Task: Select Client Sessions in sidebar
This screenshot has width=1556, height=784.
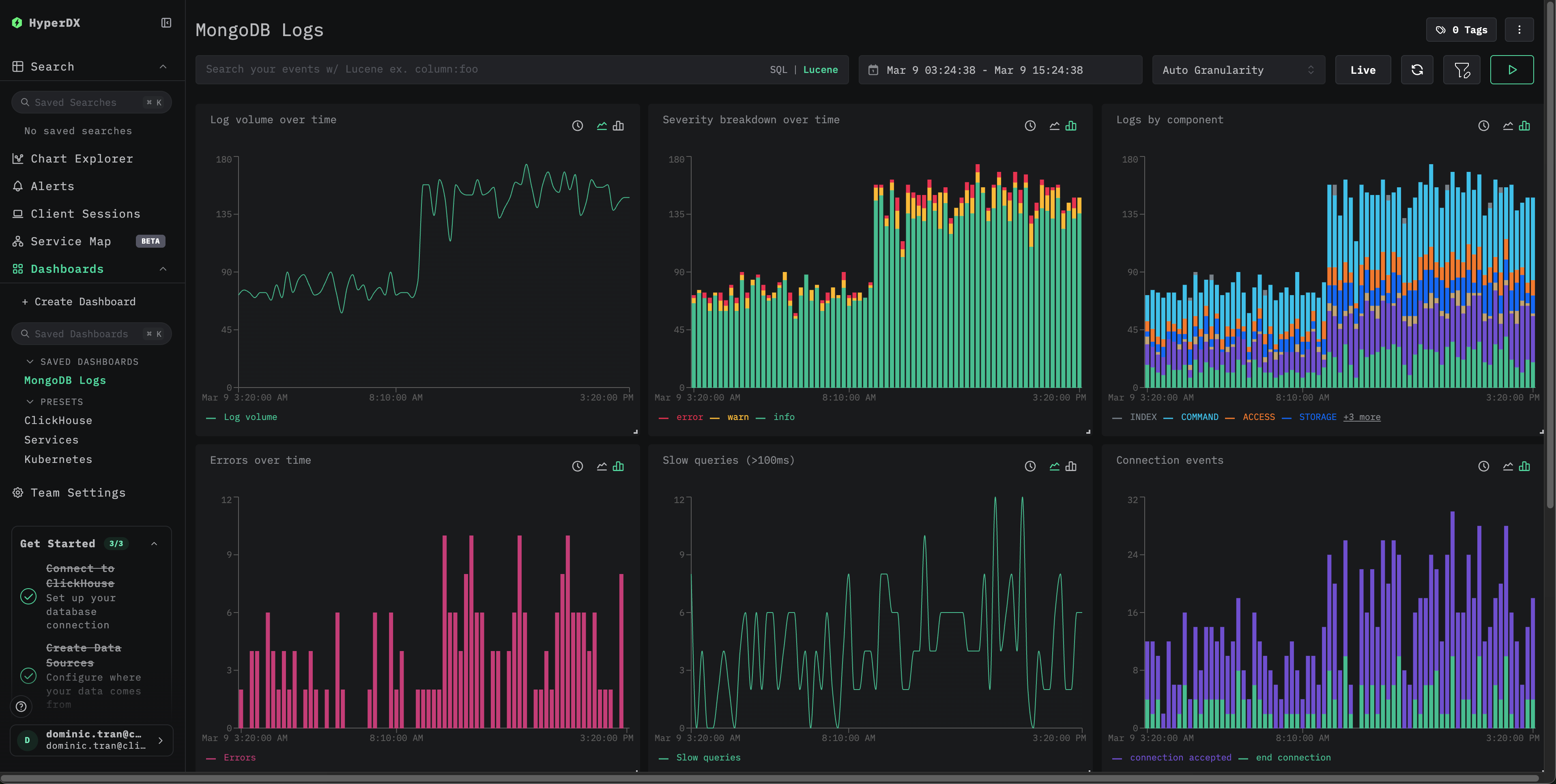Action: [86, 214]
